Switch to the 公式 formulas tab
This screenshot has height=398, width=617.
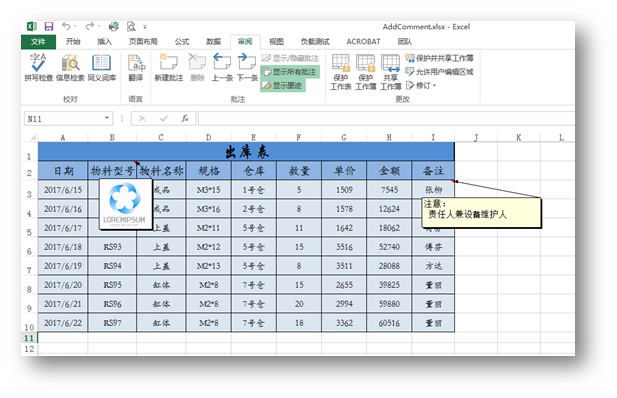182,41
